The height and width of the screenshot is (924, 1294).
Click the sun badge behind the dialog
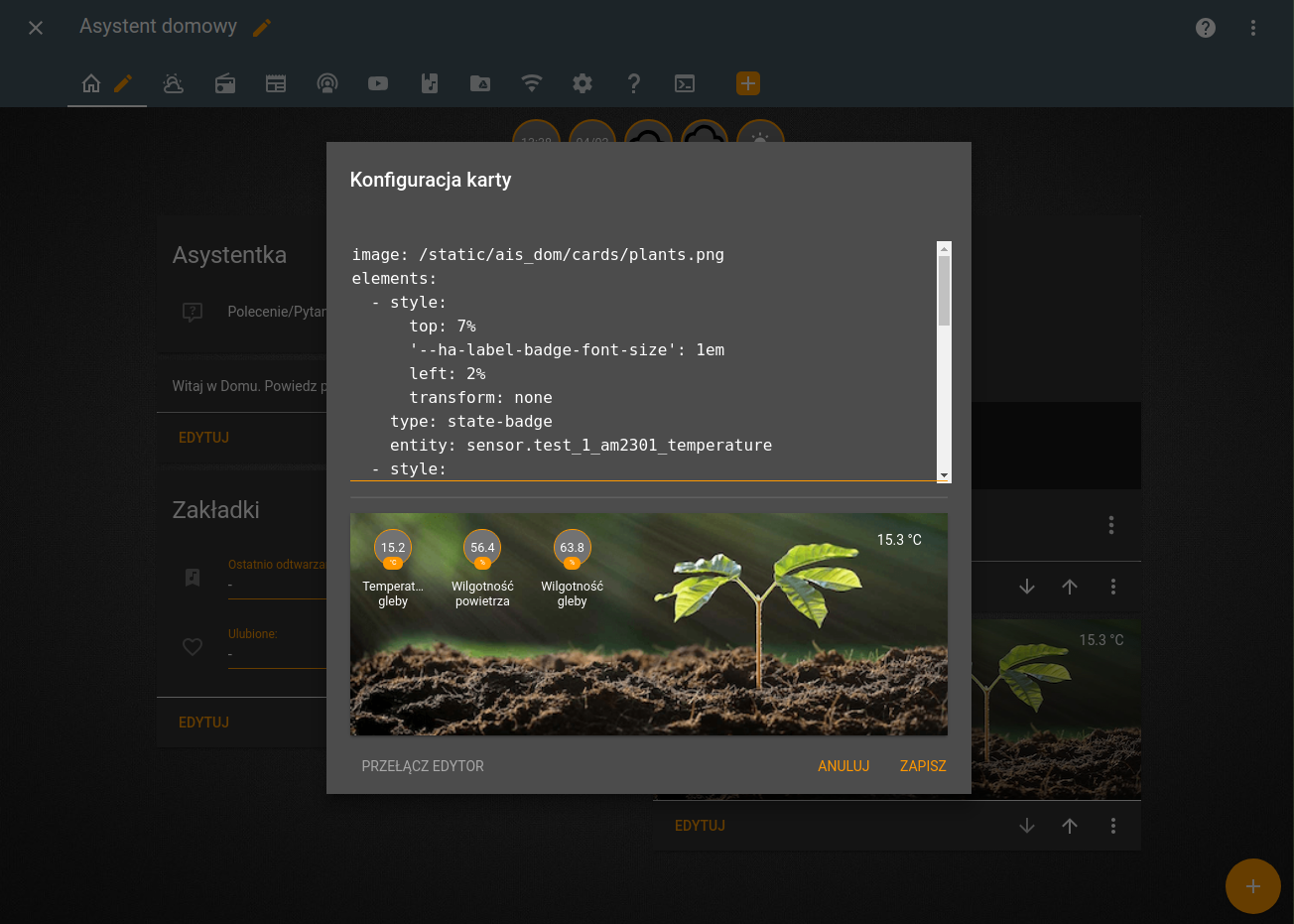pos(760,133)
